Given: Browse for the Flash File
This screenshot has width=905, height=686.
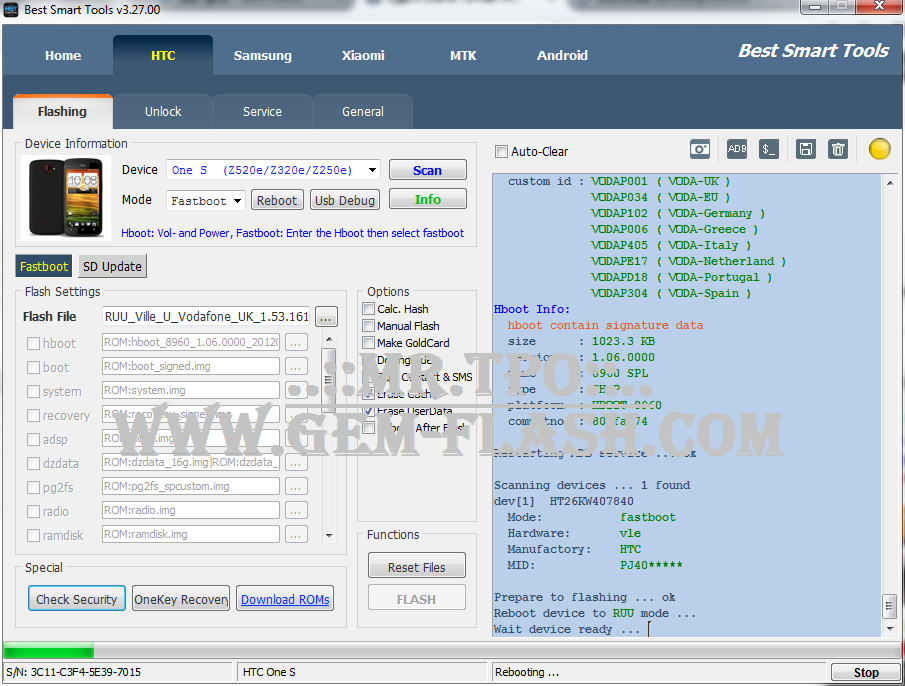Looking at the screenshot, I should click(326, 317).
